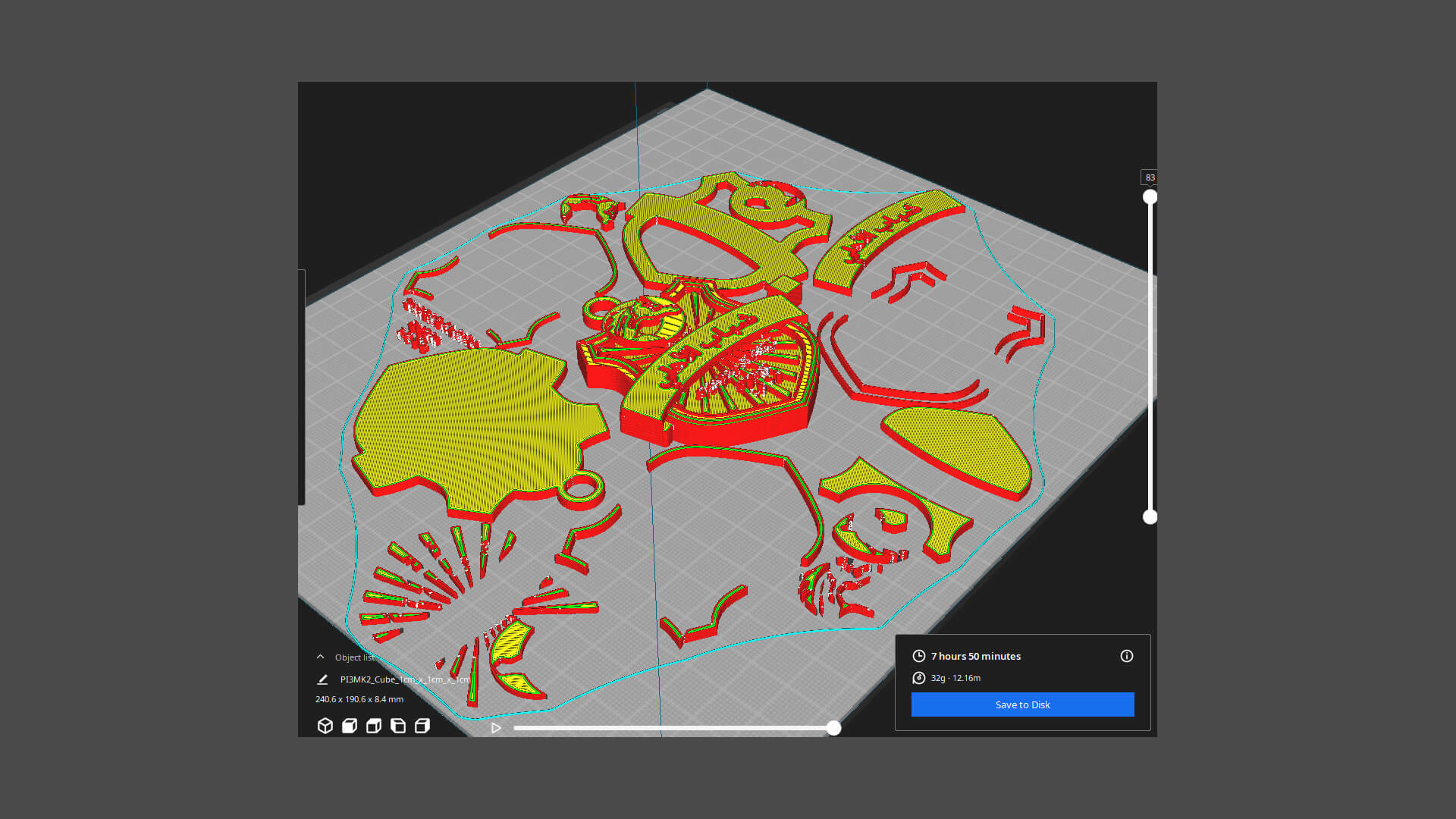Select the left side view cube icon
1456x819 pixels.
point(398,726)
